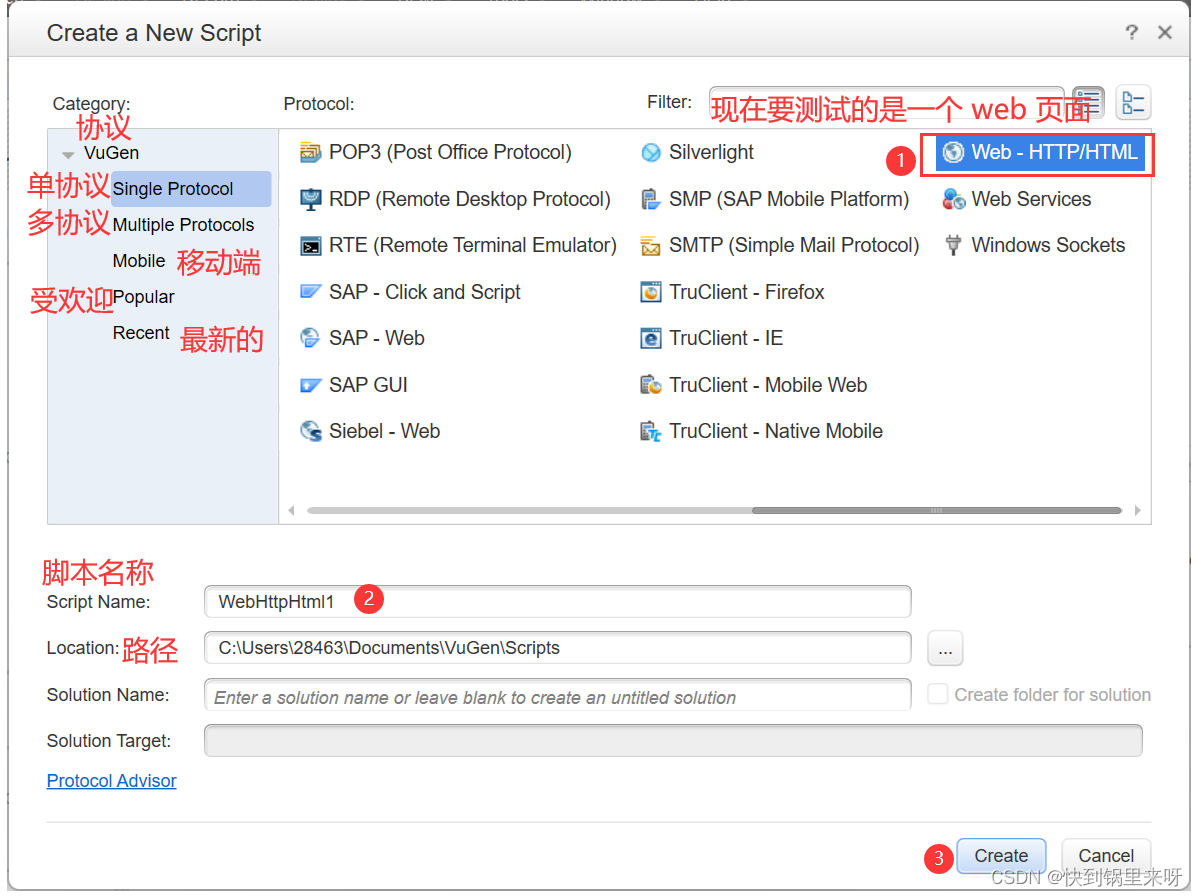Open the dialog help question mark
This screenshot has width=1198, height=896.
point(1132,32)
